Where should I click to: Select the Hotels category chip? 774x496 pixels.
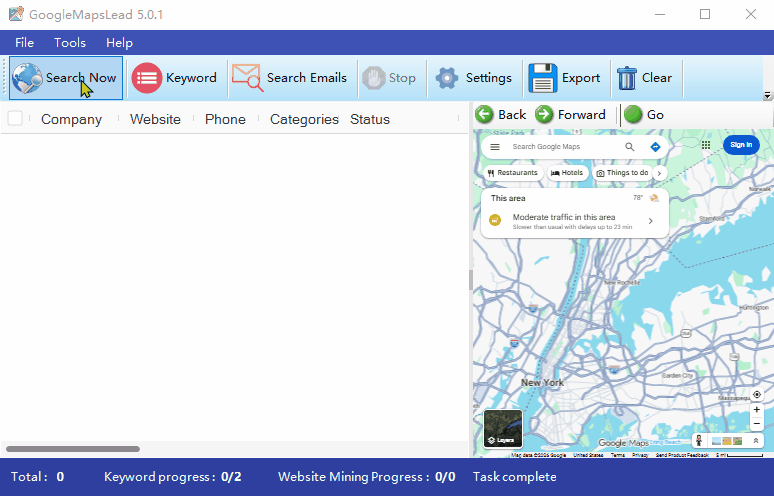[x=567, y=173]
